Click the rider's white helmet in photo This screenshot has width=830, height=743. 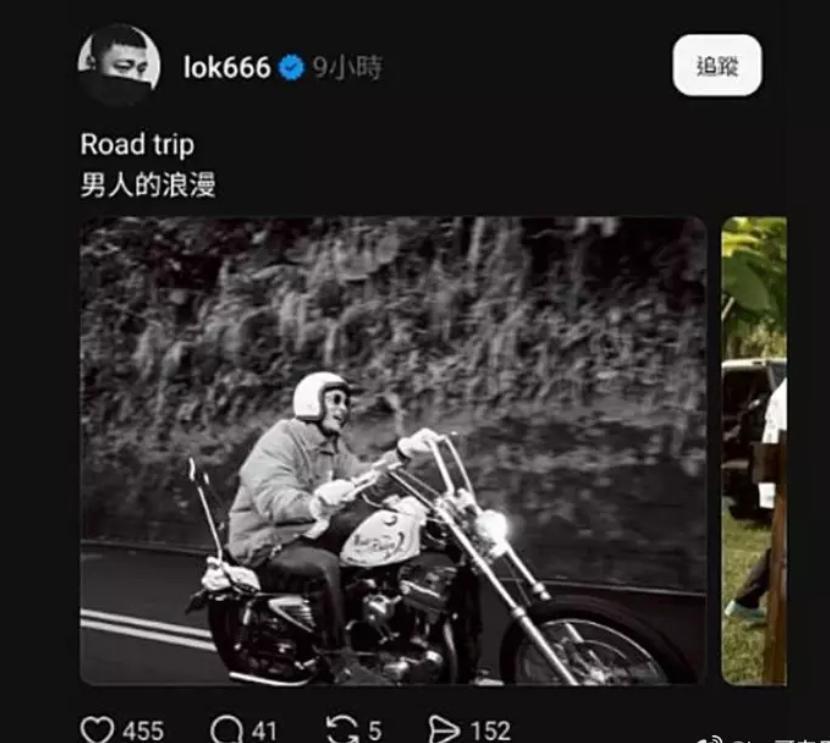(x=319, y=394)
